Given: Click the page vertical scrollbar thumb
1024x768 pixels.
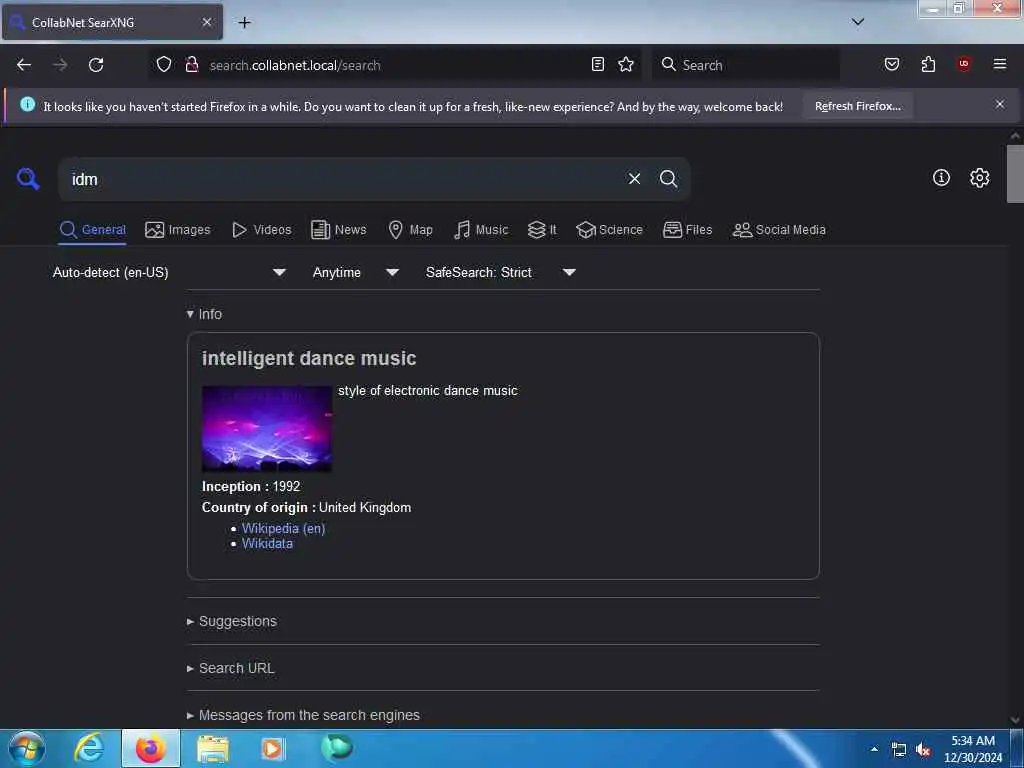Looking at the screenshot, I should (1015, 174).
